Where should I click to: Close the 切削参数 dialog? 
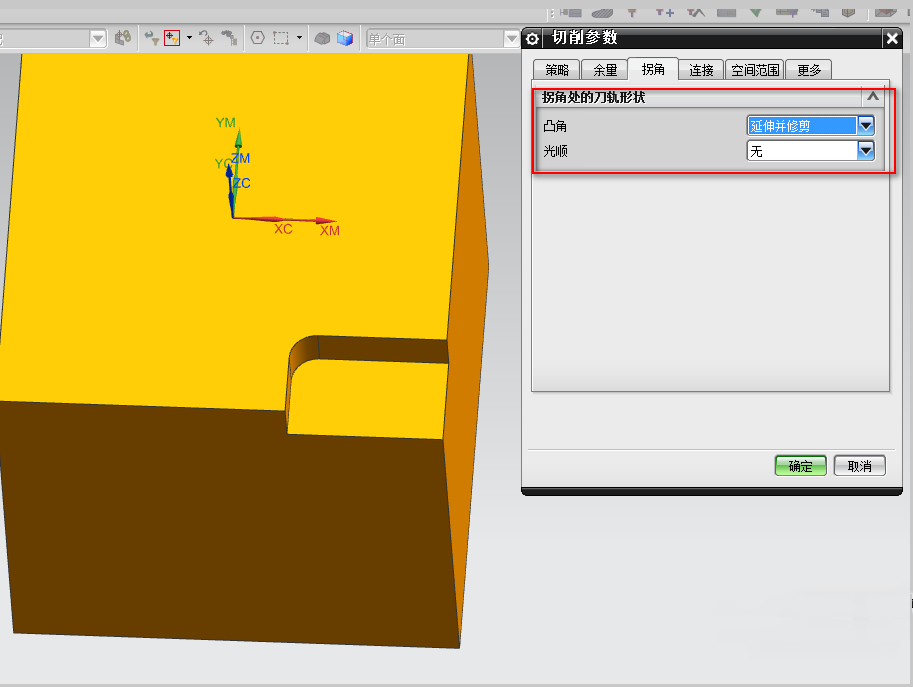click(892, 38)
